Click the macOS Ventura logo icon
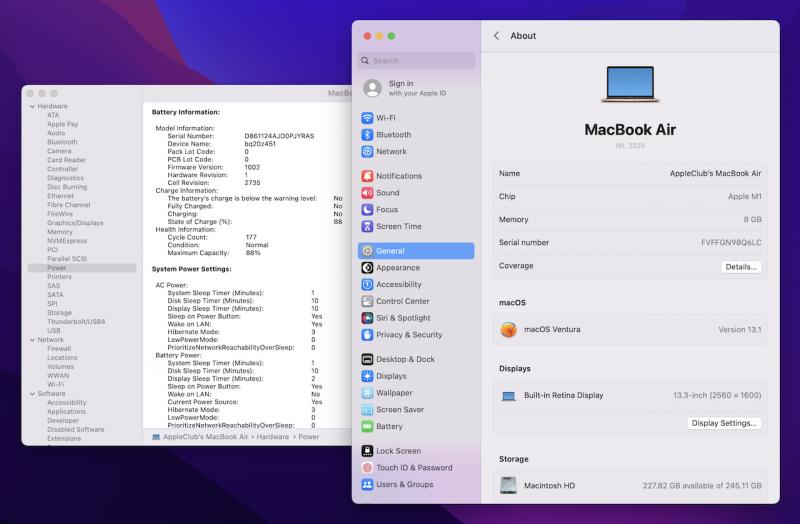Screen dimensions: 800x524 pos(508,330)
